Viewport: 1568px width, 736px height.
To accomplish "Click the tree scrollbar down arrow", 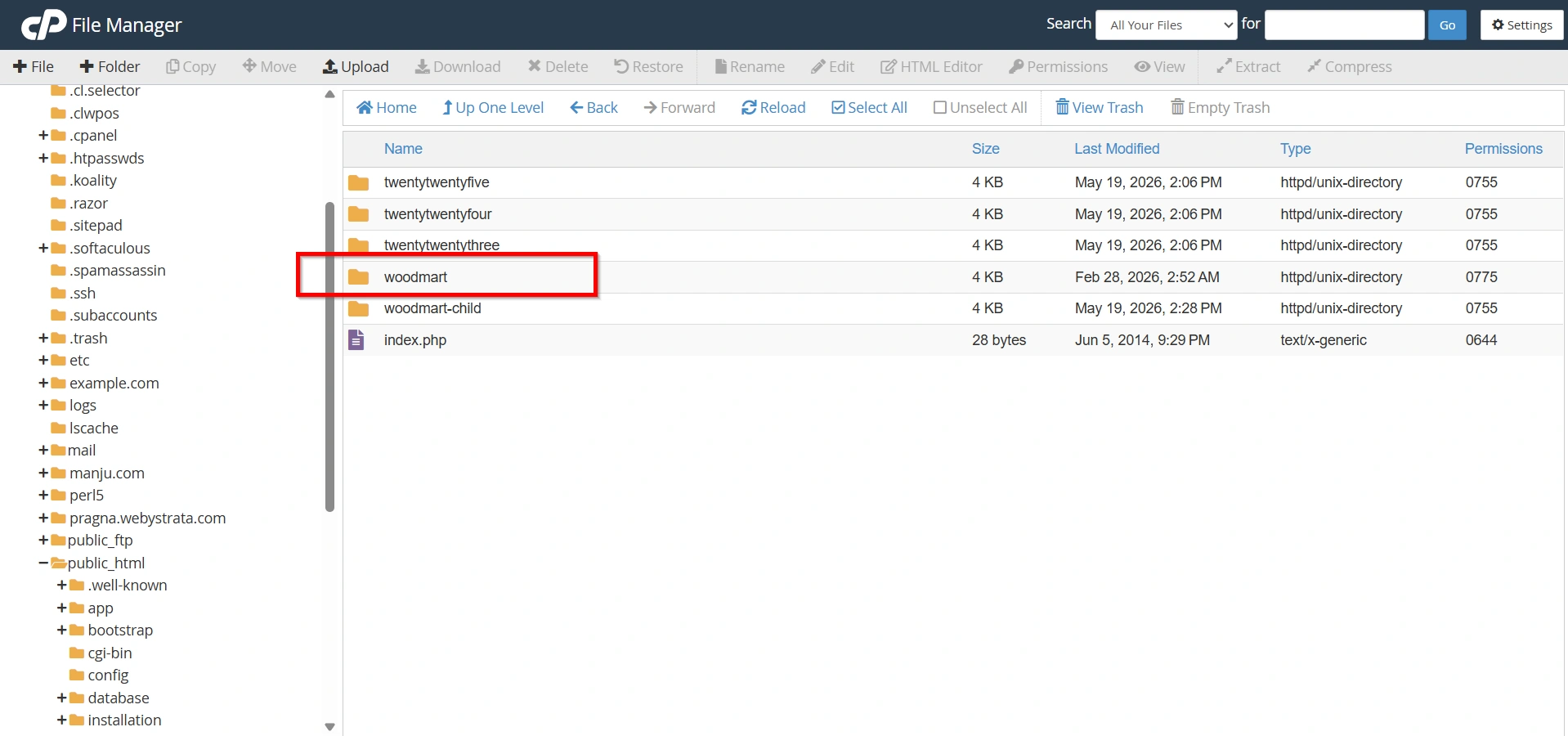I will point(329,726).
